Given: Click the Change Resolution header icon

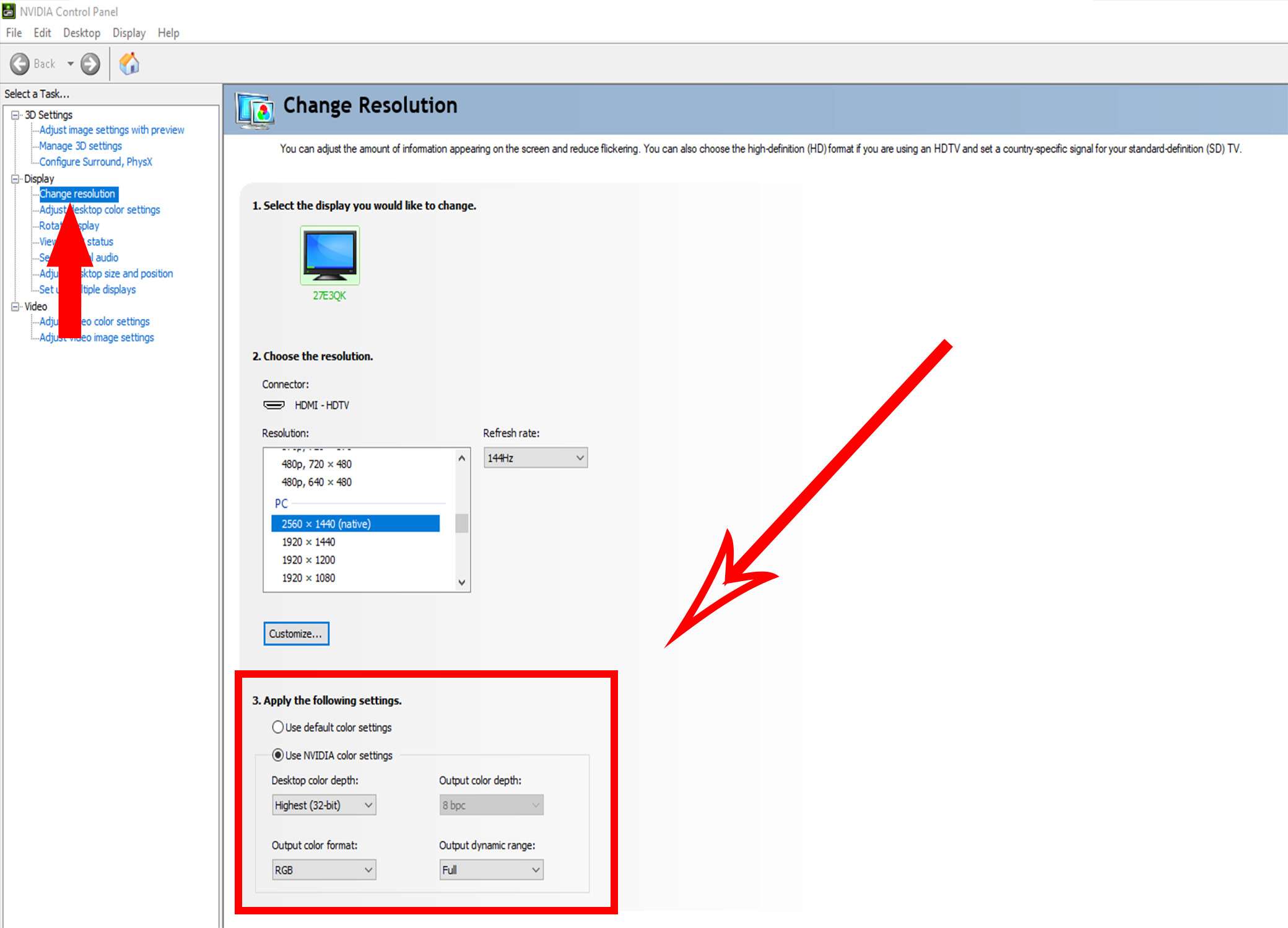Looking at the screenshot, I should click(255, 110).
